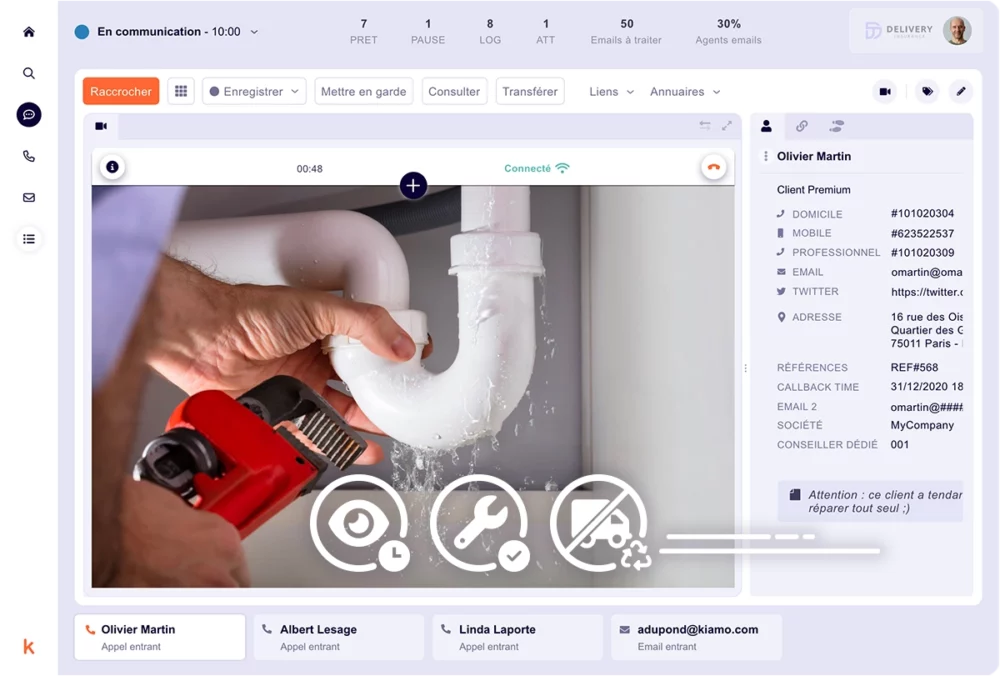Click the 8 LOG counter
The width and height of the screenshot is (1000, 676).
click(490, 31)
